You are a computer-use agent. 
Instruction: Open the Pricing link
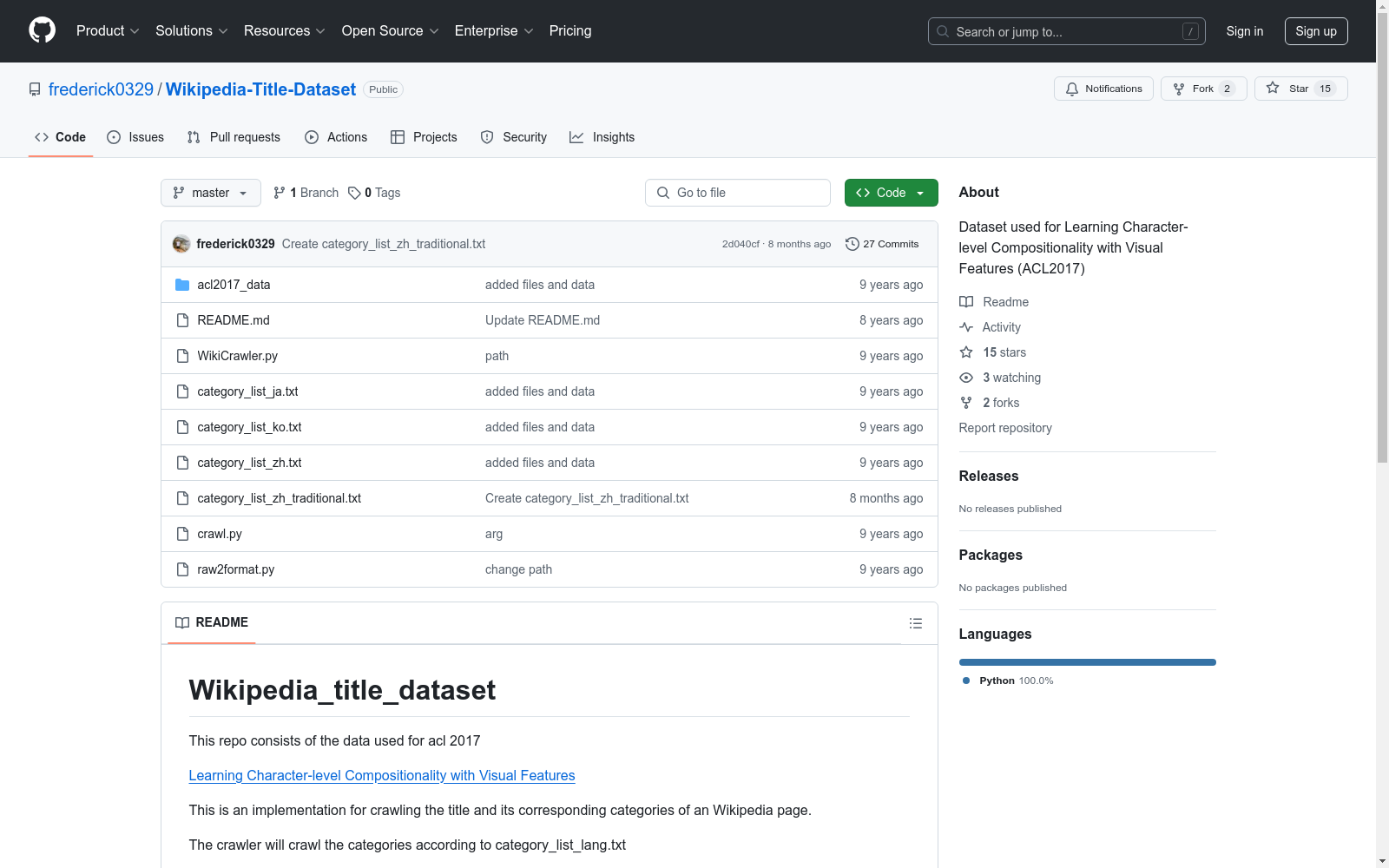[x=570, y=31]
